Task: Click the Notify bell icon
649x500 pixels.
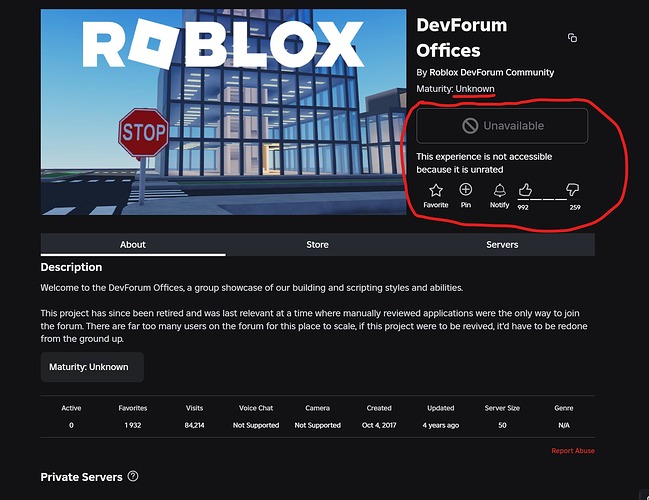Action: (x=500, y=190)
